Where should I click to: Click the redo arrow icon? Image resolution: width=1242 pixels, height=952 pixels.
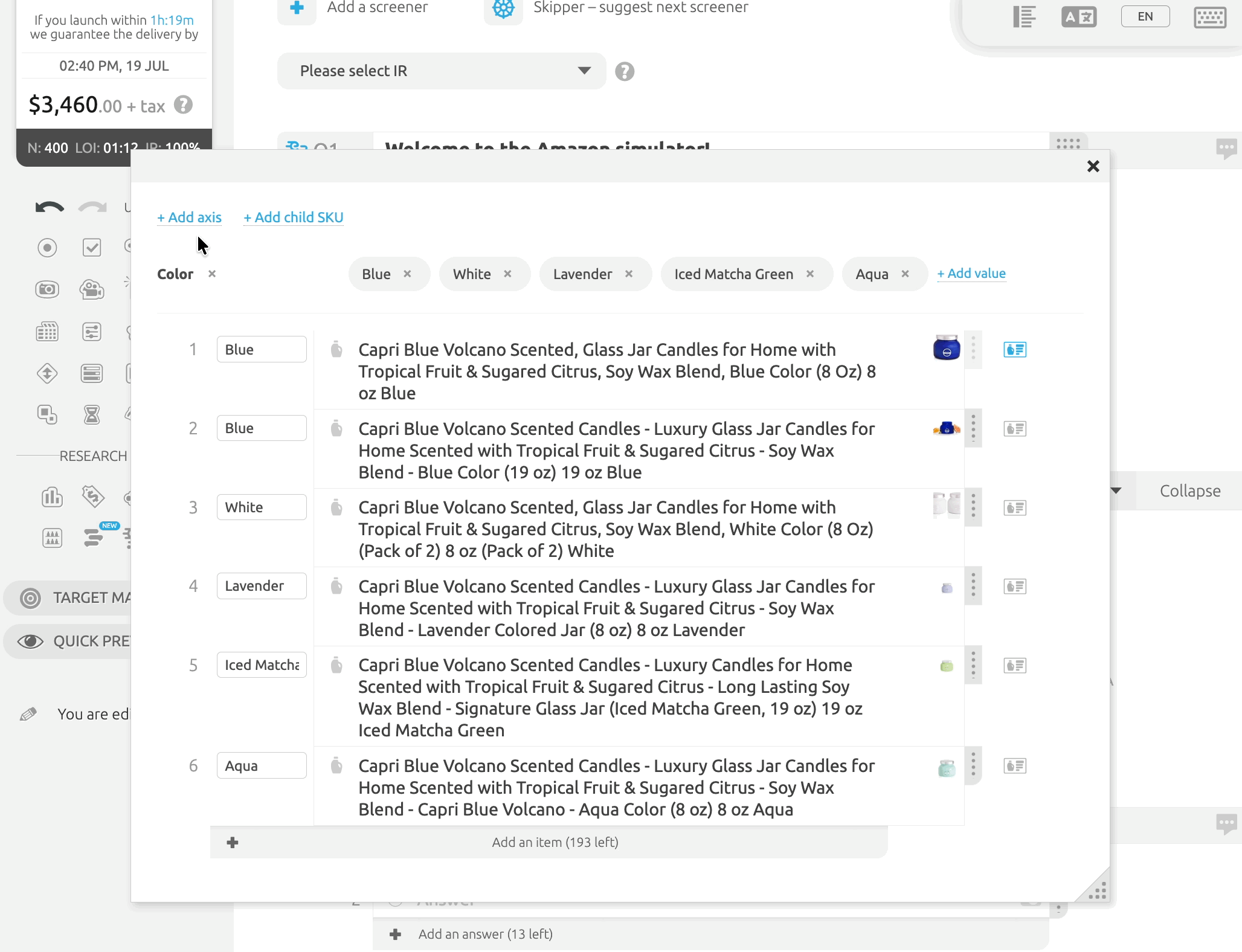coord(92,208)
